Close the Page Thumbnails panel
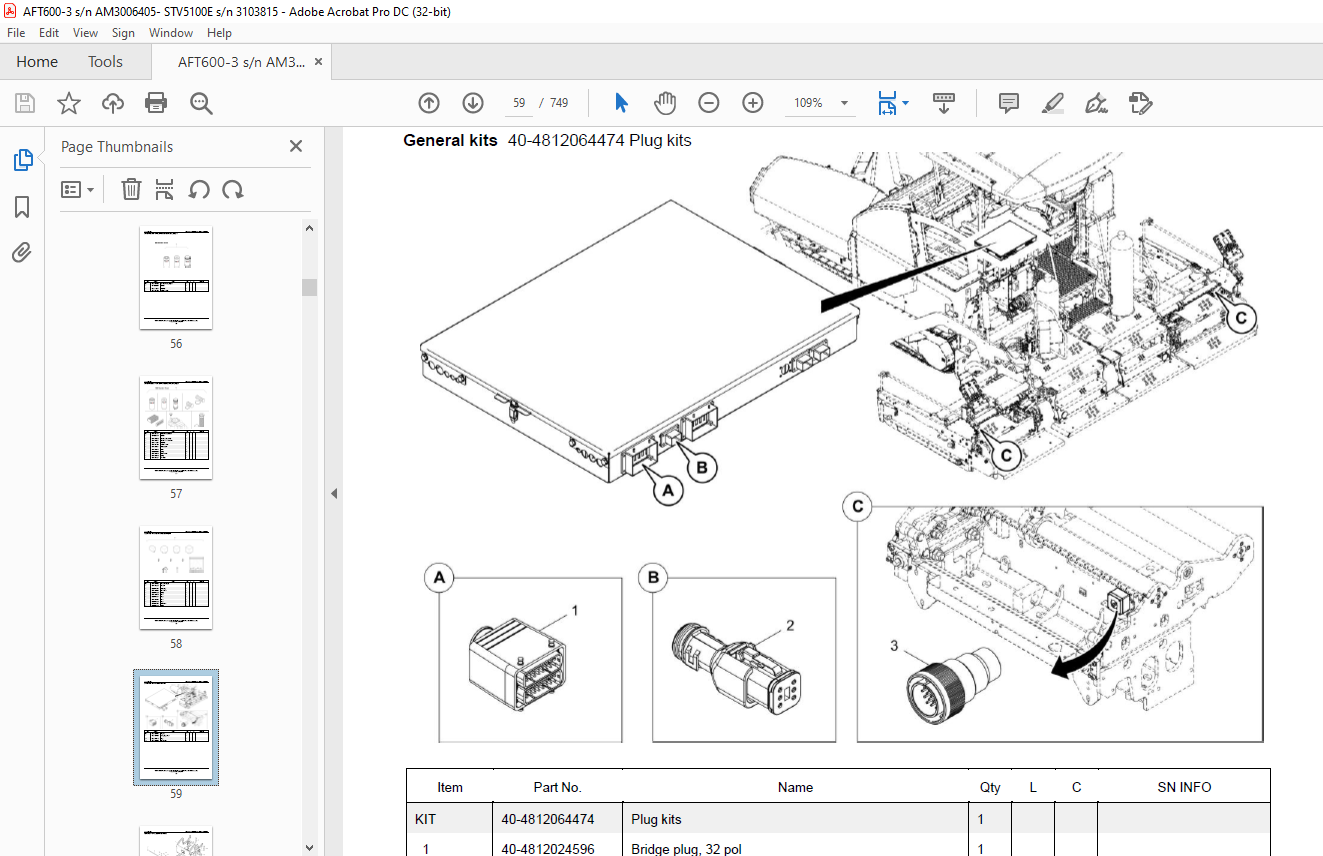 pyautogui.click(x=296, y=146)
